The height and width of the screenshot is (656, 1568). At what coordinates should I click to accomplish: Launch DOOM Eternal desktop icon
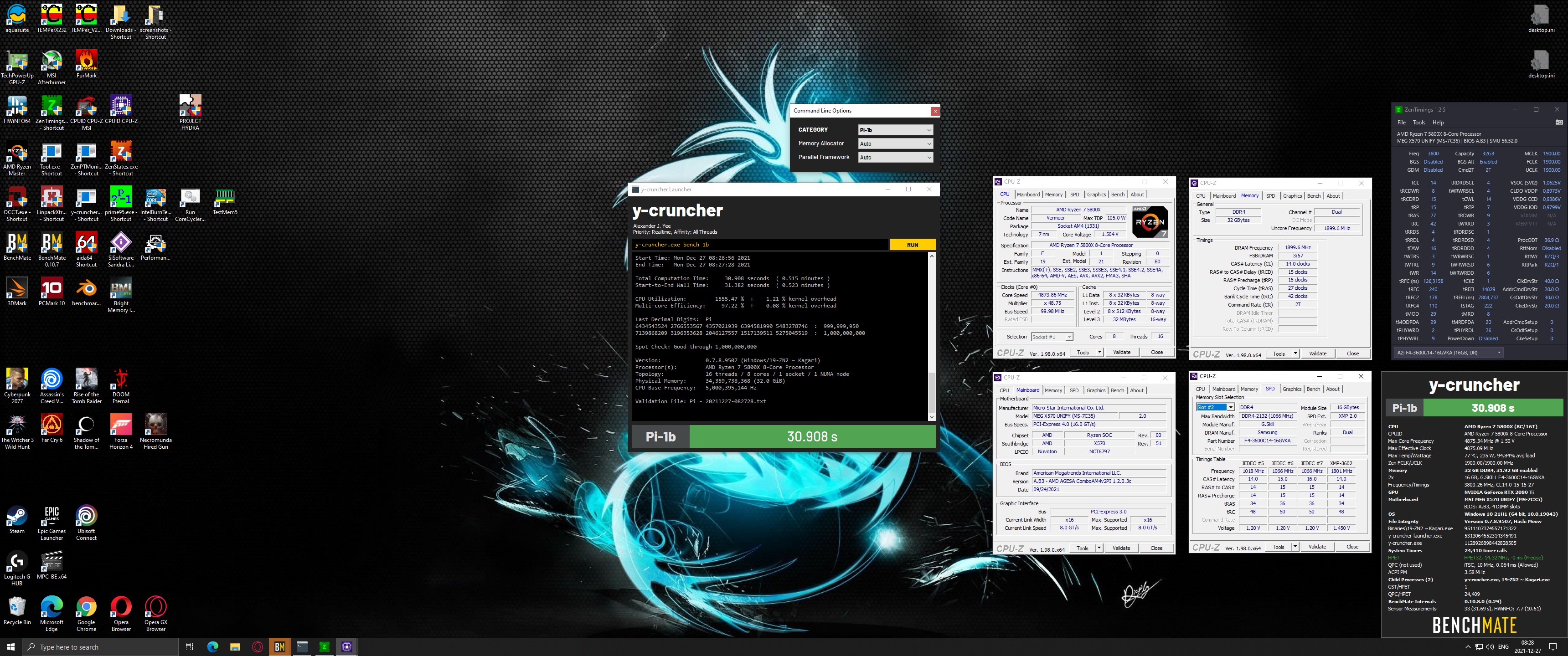click(x=121, y=386)
